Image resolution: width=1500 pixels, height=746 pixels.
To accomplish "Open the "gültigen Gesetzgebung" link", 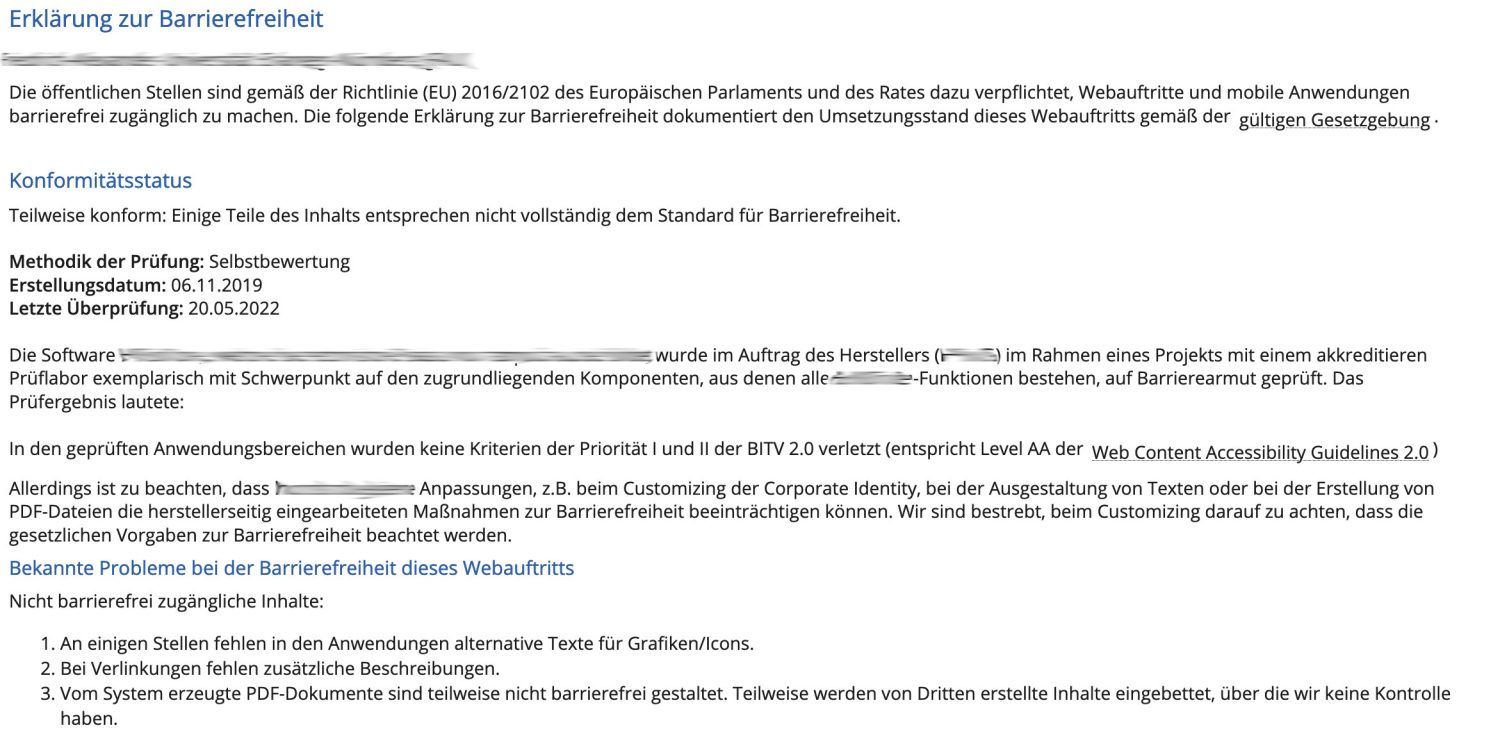I will (1334, 121).
